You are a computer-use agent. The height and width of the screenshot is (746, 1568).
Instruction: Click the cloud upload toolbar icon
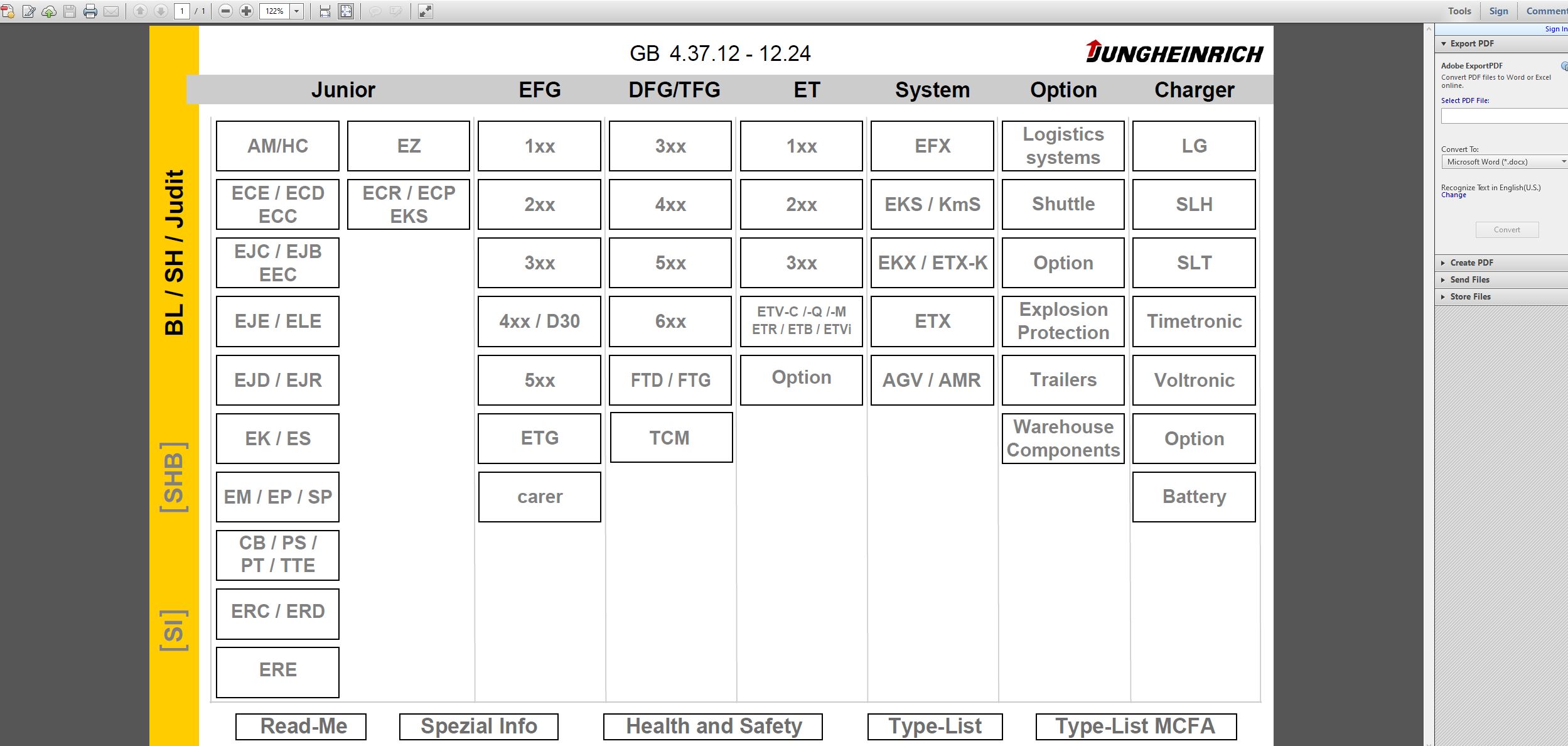click(x=49, y=11)
